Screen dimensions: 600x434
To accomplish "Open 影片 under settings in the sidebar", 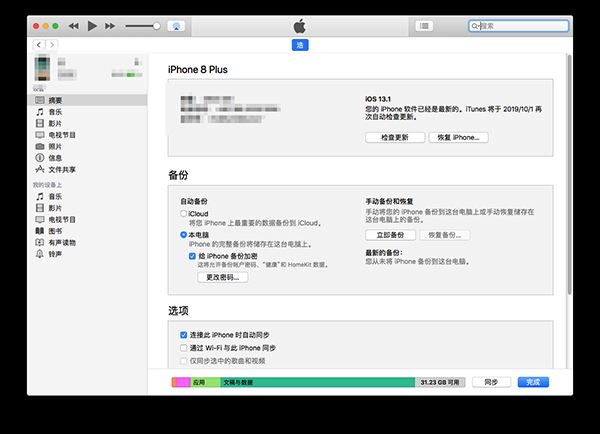I will (87, 123).
